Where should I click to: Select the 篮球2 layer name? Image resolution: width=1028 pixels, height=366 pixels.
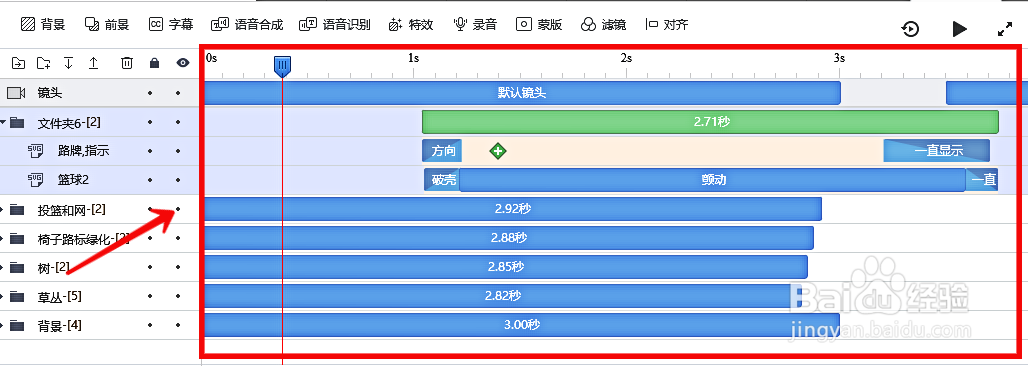[x=73, y=180]
